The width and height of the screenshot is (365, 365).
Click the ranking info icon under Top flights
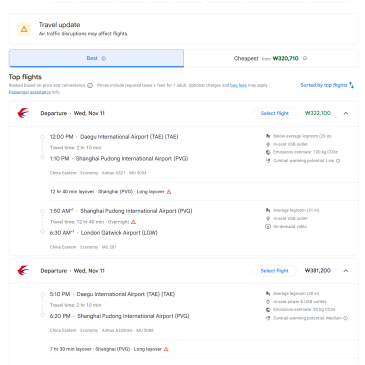pos(90,85)
